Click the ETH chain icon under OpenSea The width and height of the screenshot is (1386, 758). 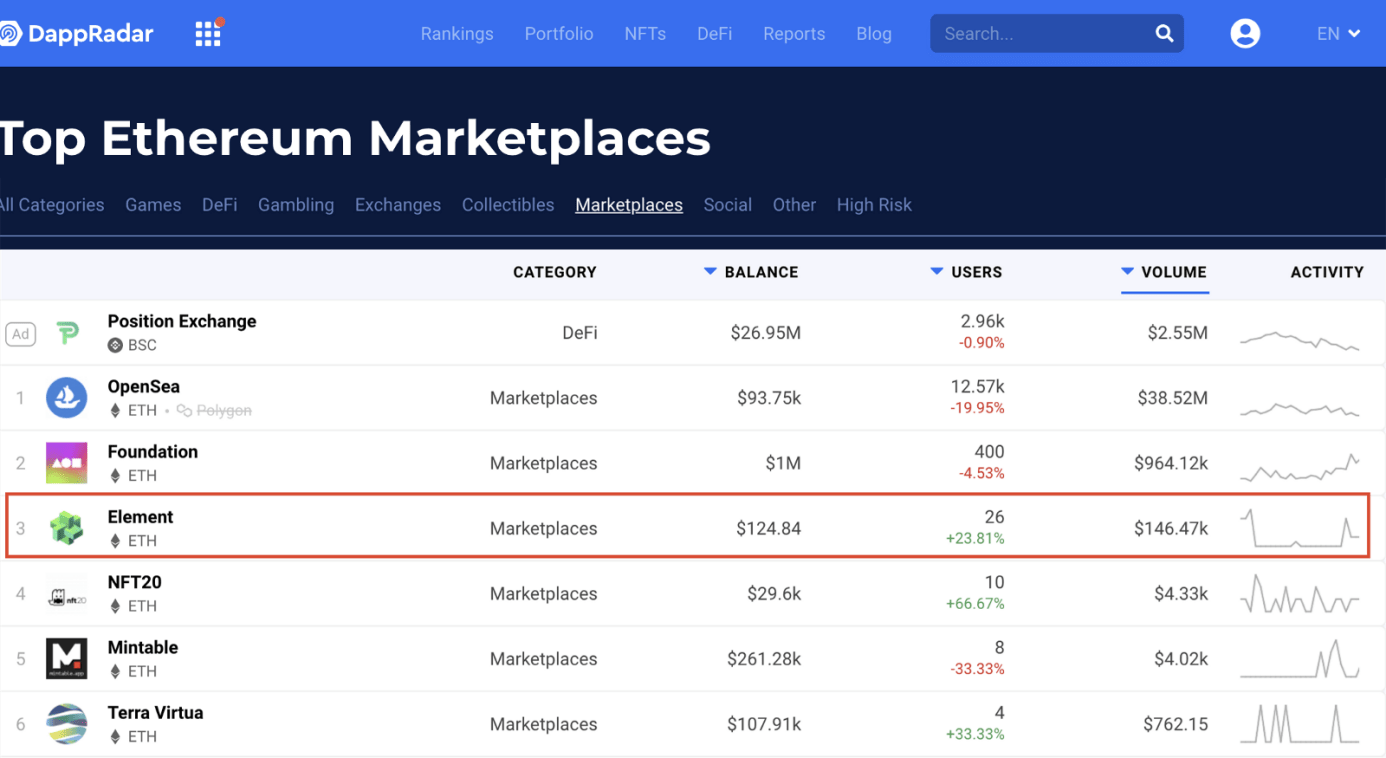pyautogui.click(x=115, y=410)
